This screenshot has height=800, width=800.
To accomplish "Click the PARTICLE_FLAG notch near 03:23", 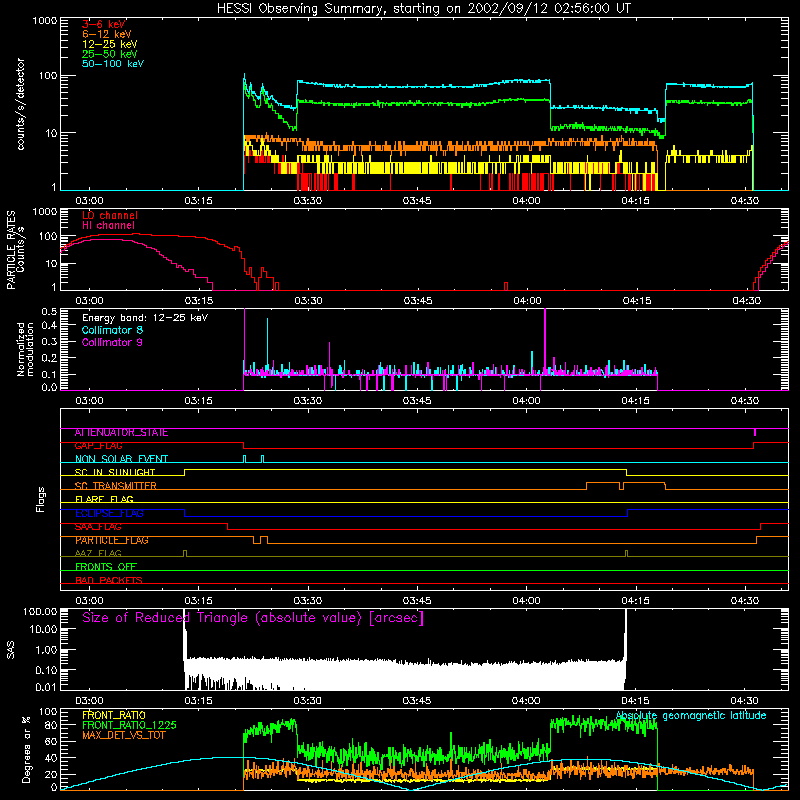I will click(x=257, y=540).
